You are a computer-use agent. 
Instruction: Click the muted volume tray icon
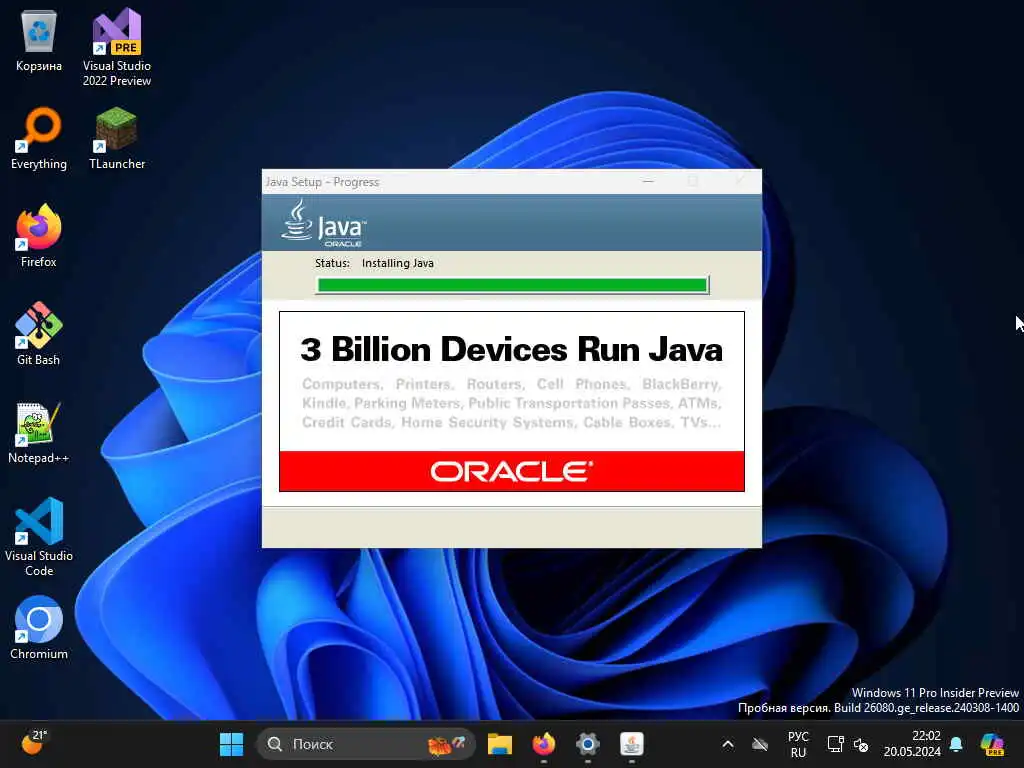(861, 744)
